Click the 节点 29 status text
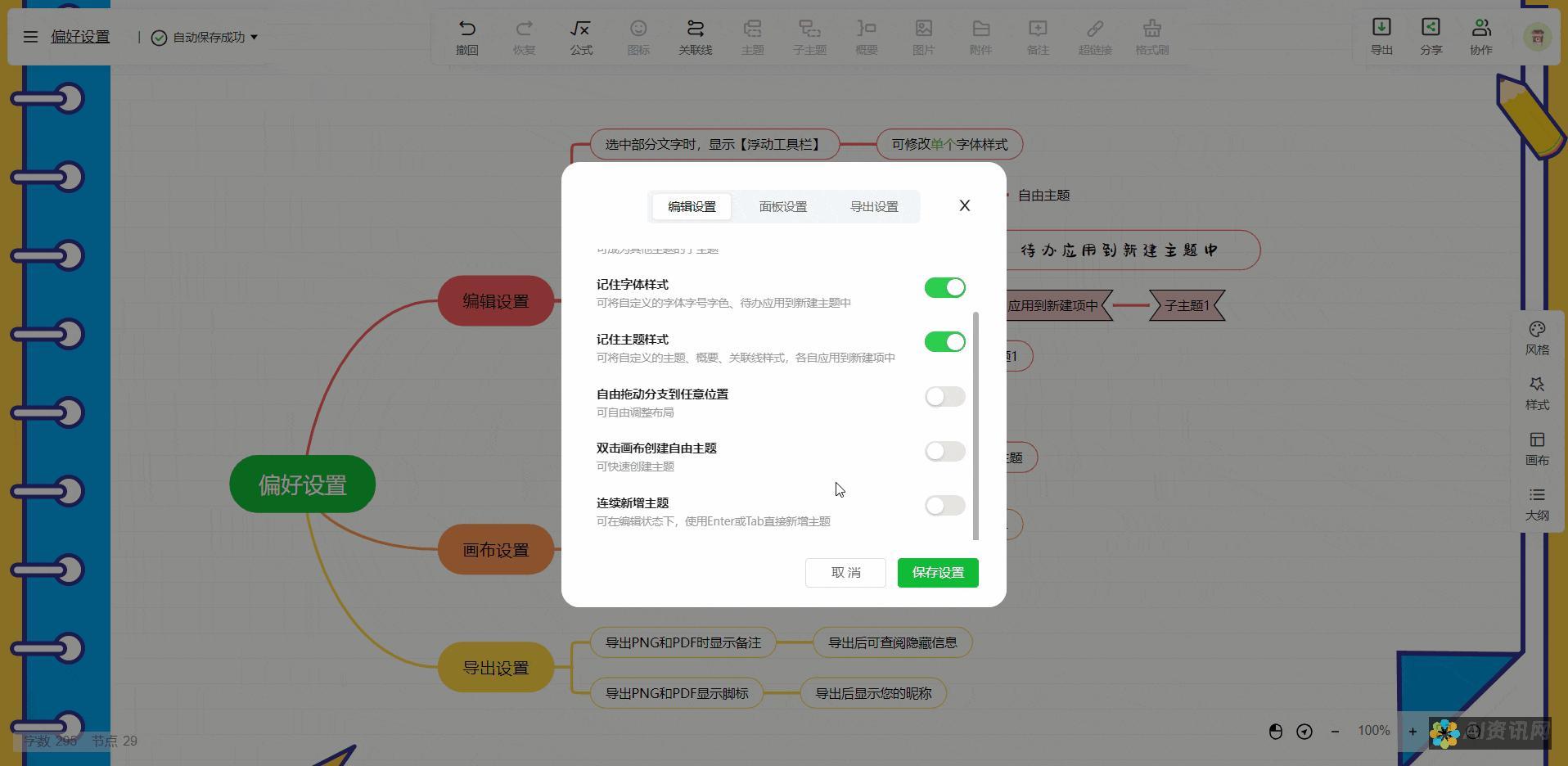 [115, 741]
